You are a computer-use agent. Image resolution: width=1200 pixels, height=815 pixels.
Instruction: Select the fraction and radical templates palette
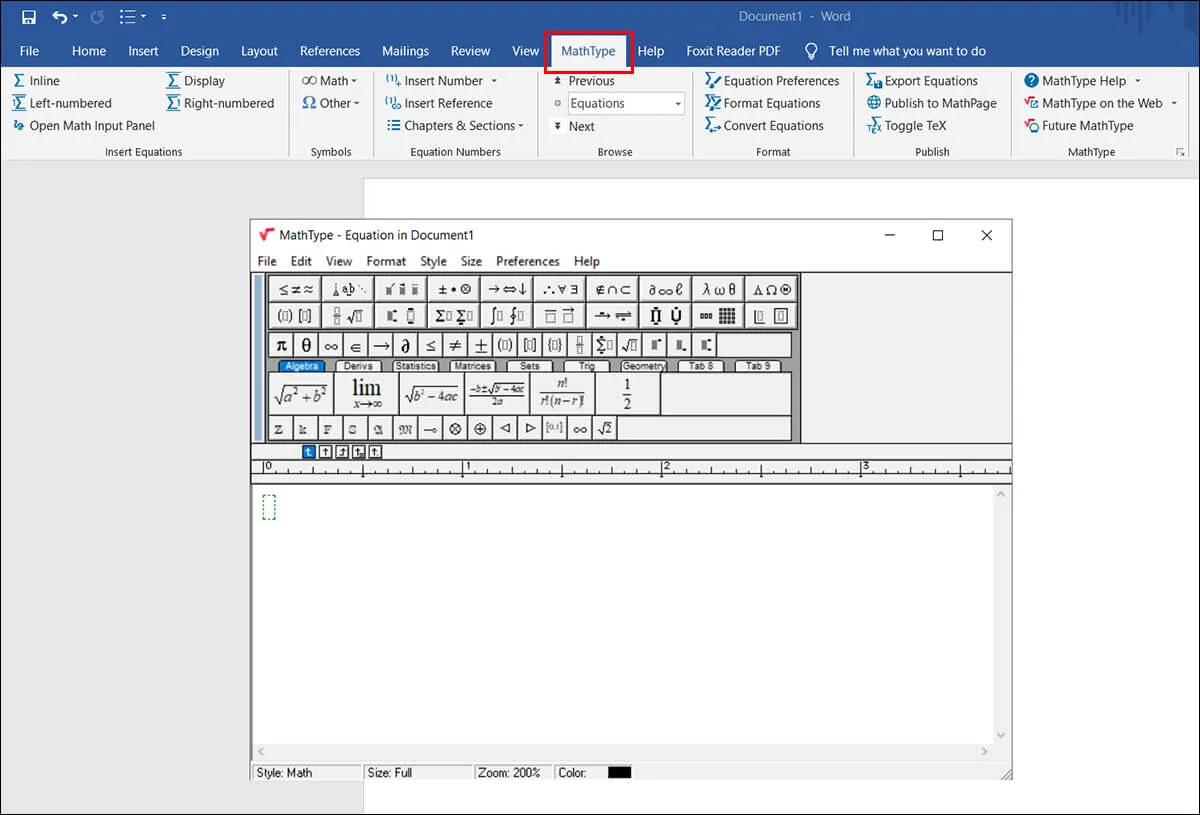coord(347,315)
